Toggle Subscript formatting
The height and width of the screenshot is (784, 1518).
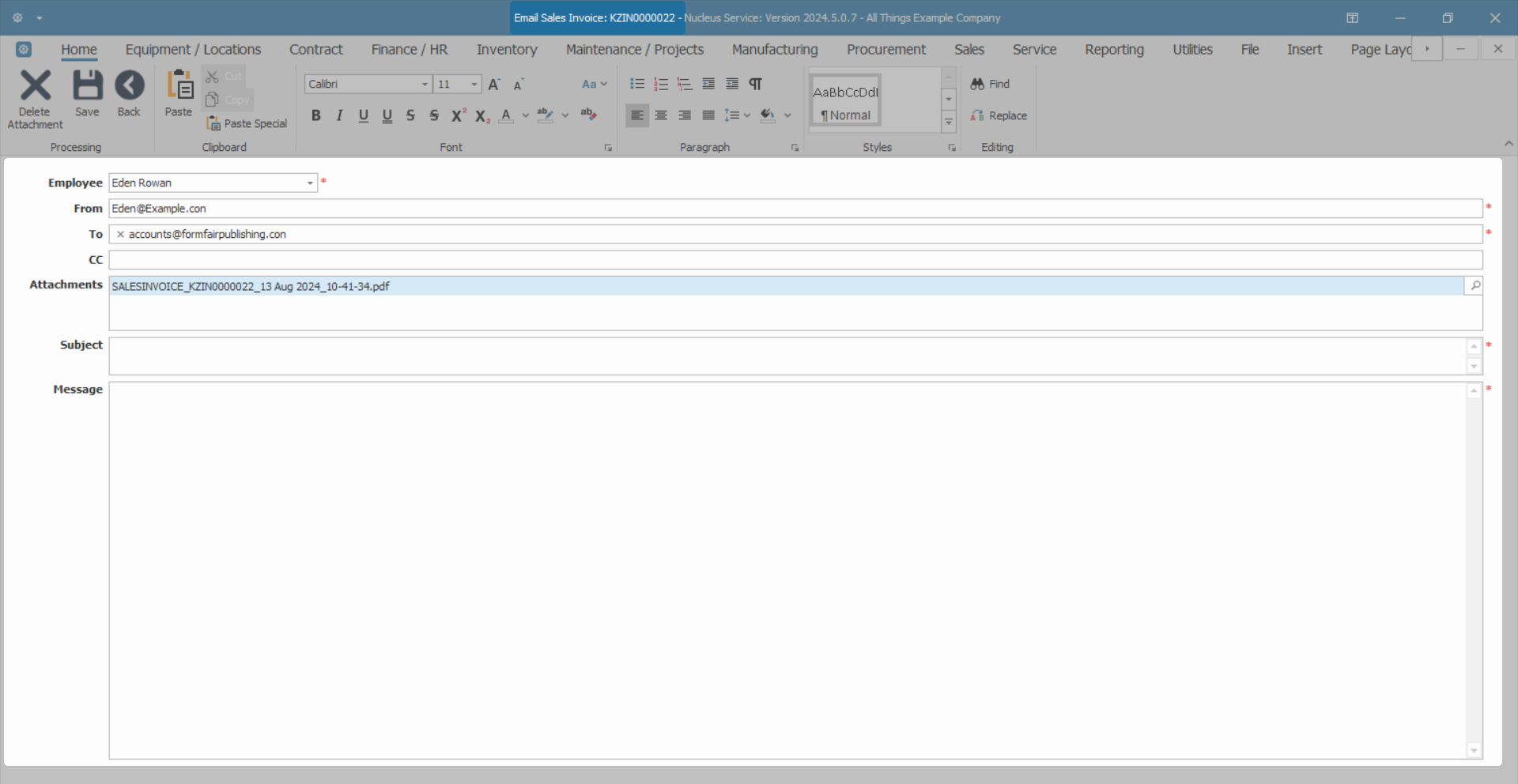click(482, 116)
